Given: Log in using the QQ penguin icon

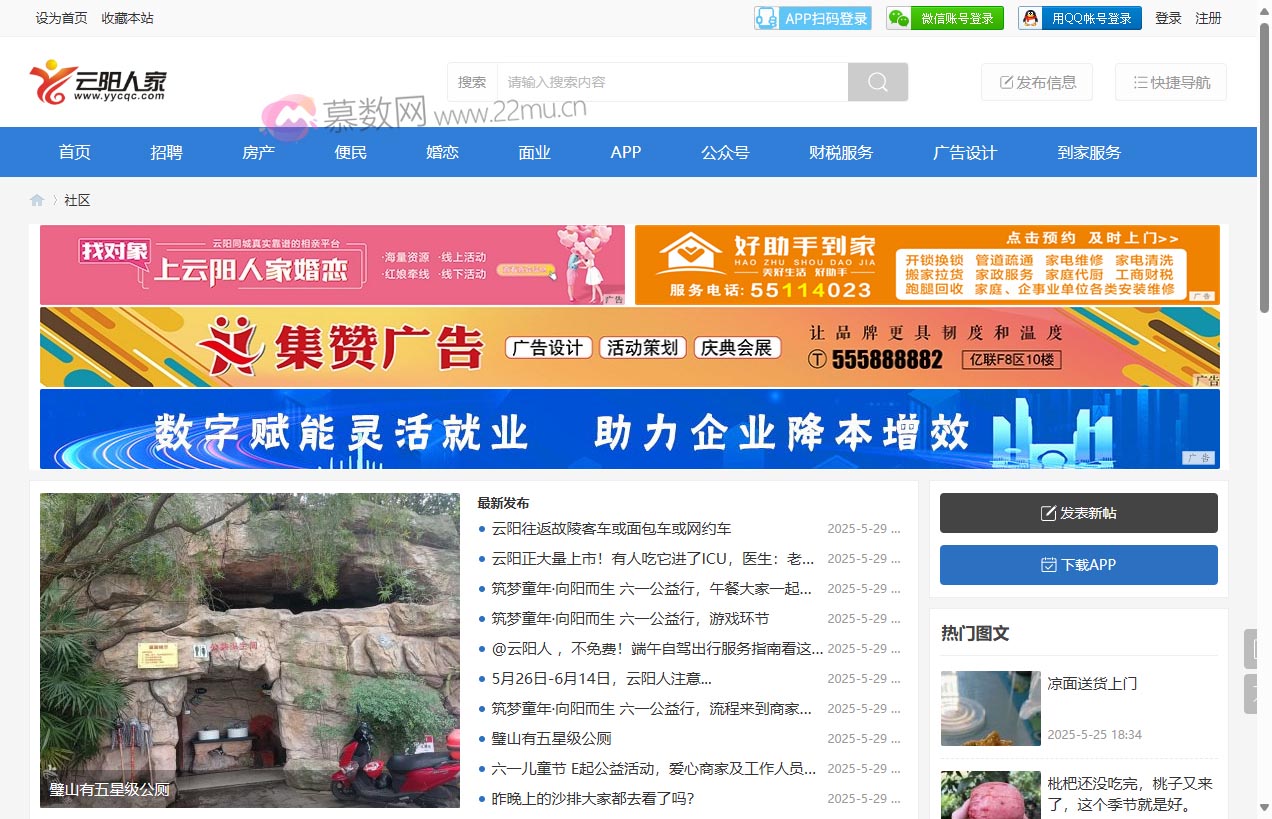Looking at the screenshot, I should (1029, 17).
